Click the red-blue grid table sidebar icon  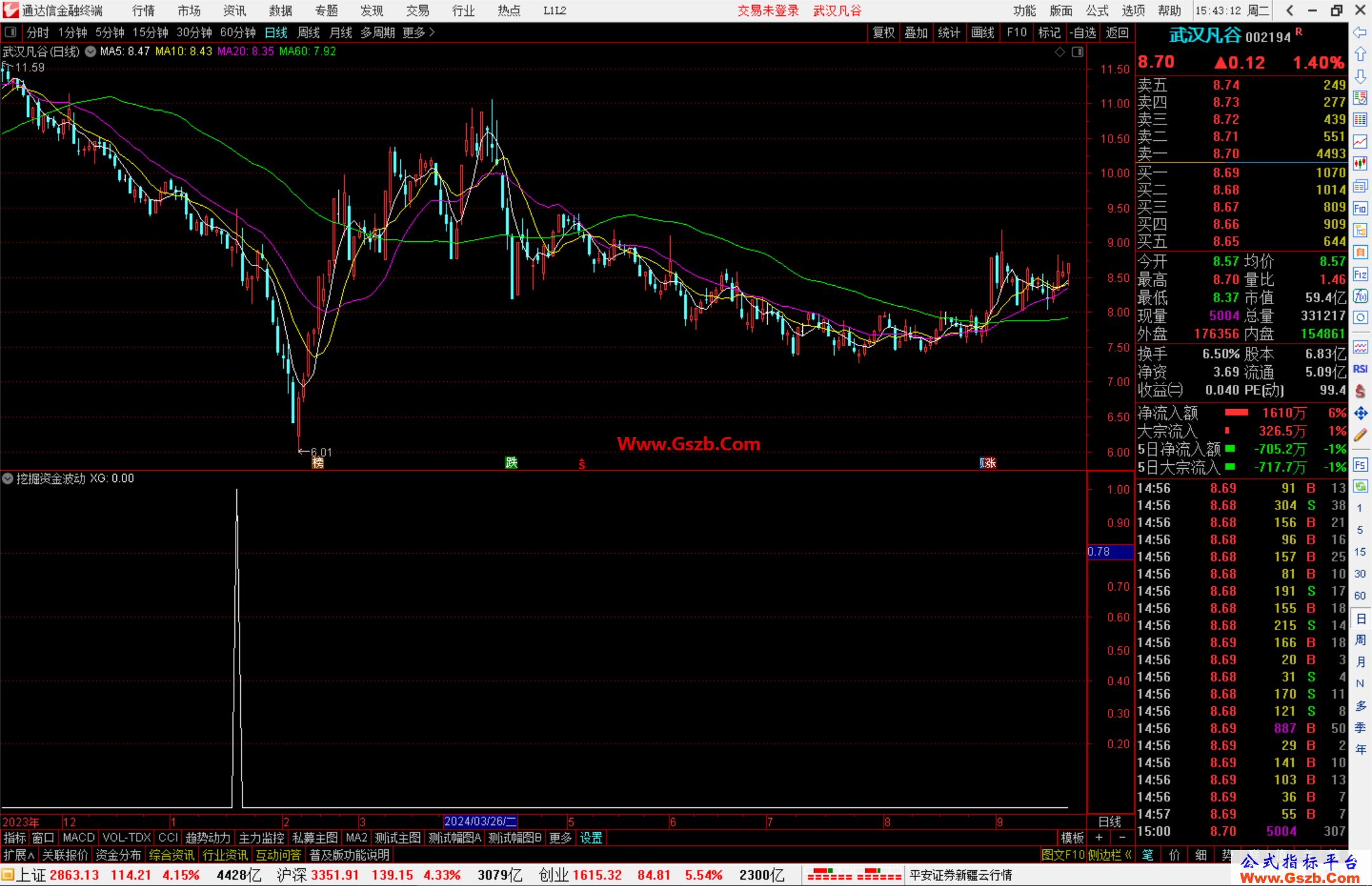click(x=1360, y=119)
